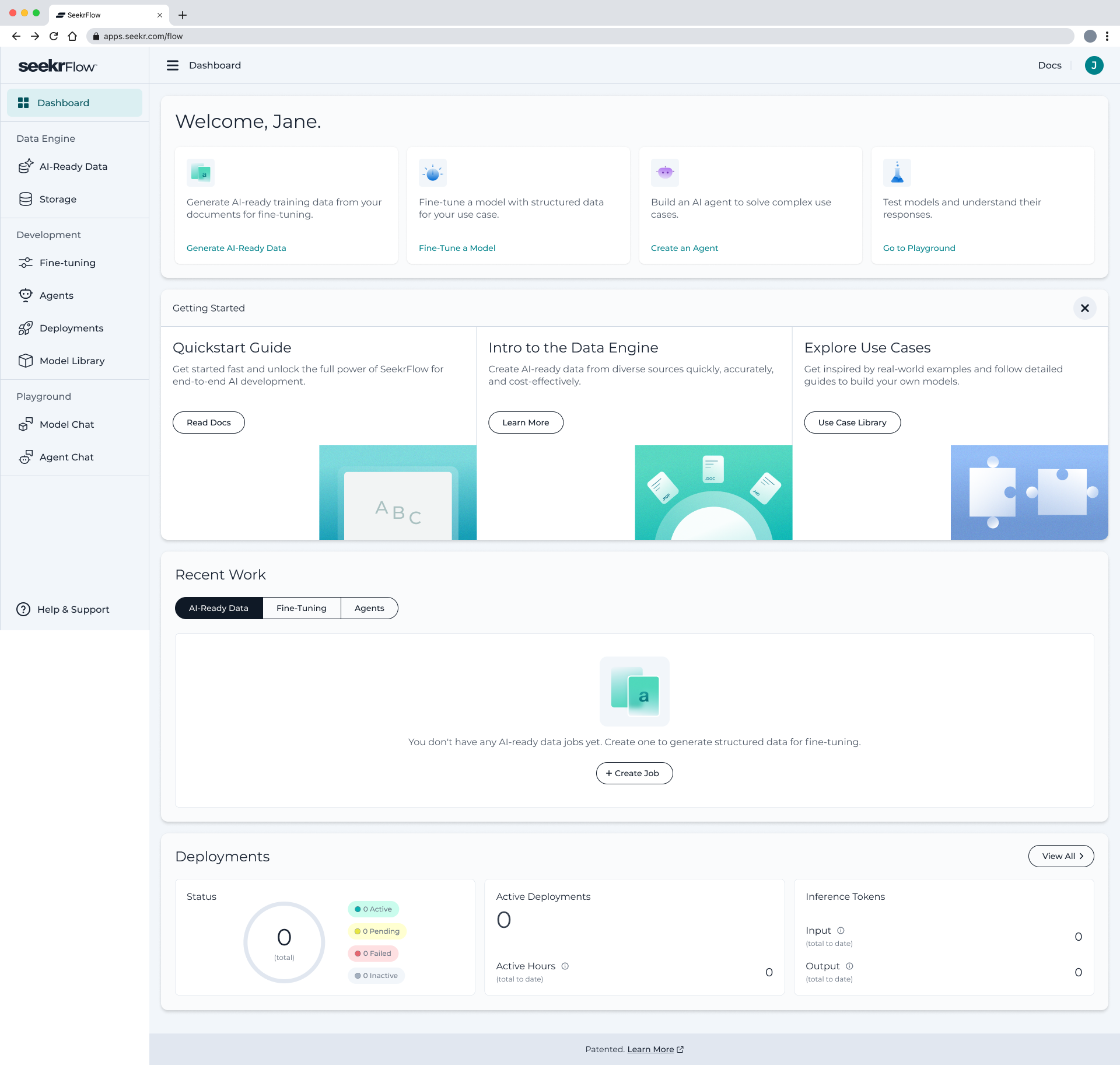Click the Fine-tuning sliders icon in sidebar
Viewport: 1120px width, 1065px height.
click(26, 263)
